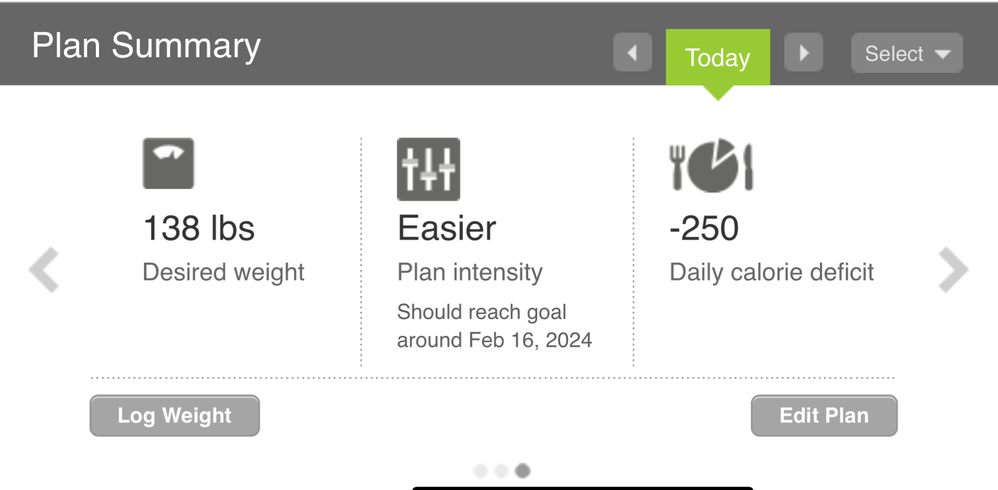Slide summary cards left with chevron
998x490 pixels.
click(x=44, y=271)
